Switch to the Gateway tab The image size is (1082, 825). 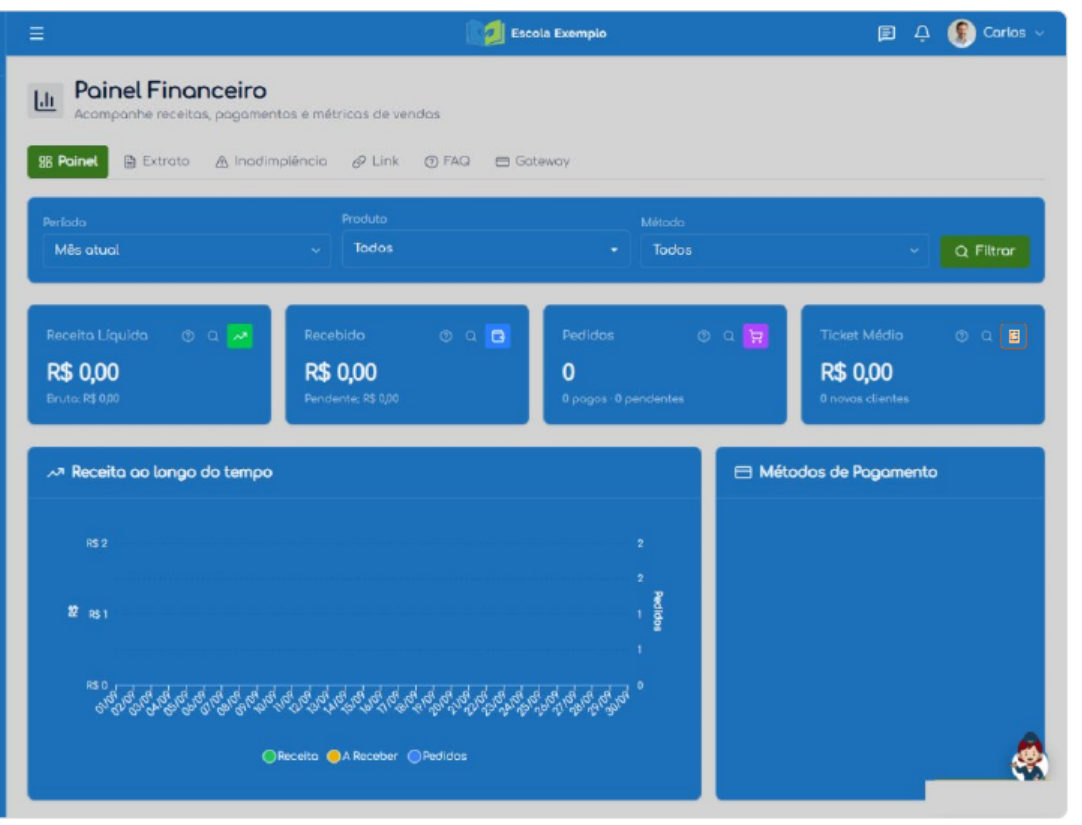pyautogui.click(x=533, y=161)
